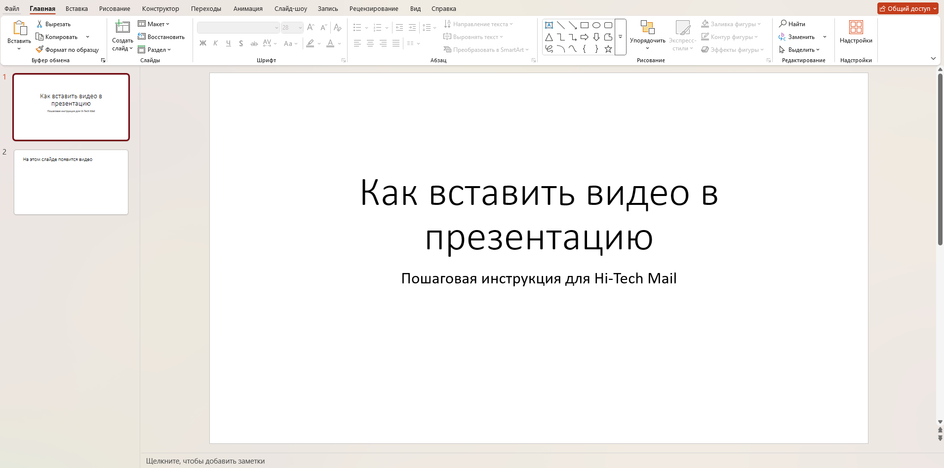Click the Общий доступ share button
944x468 pixels.
[x=908, y=8]
